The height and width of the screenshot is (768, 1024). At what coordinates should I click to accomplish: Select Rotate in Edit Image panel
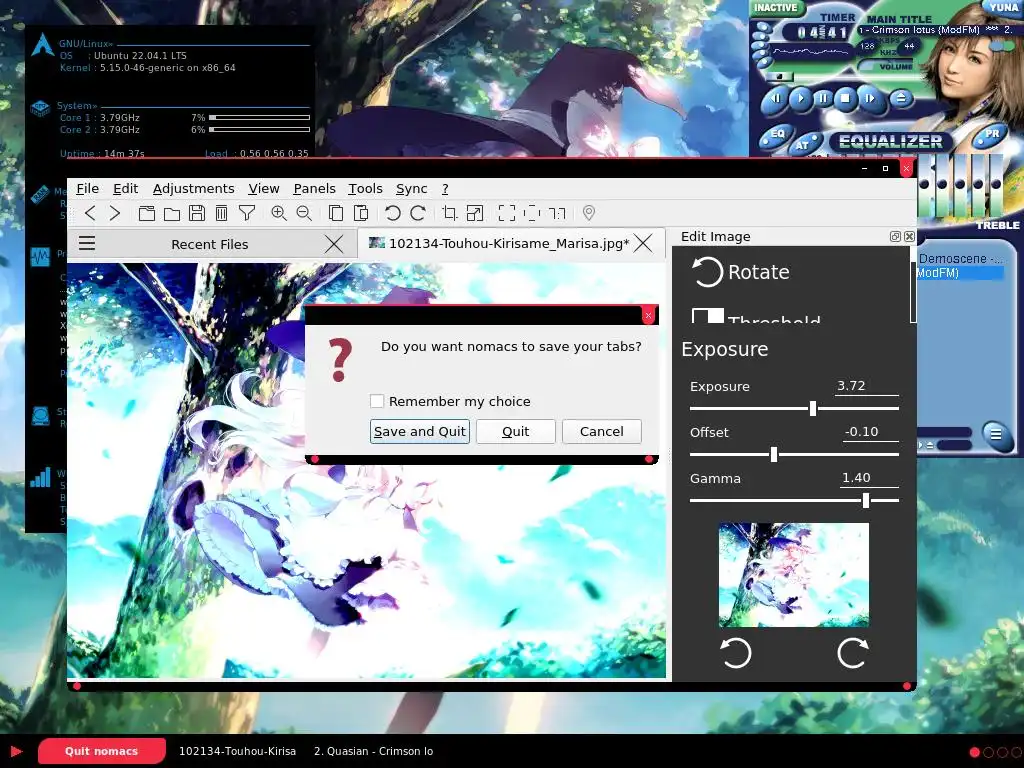tap(740, 272)
